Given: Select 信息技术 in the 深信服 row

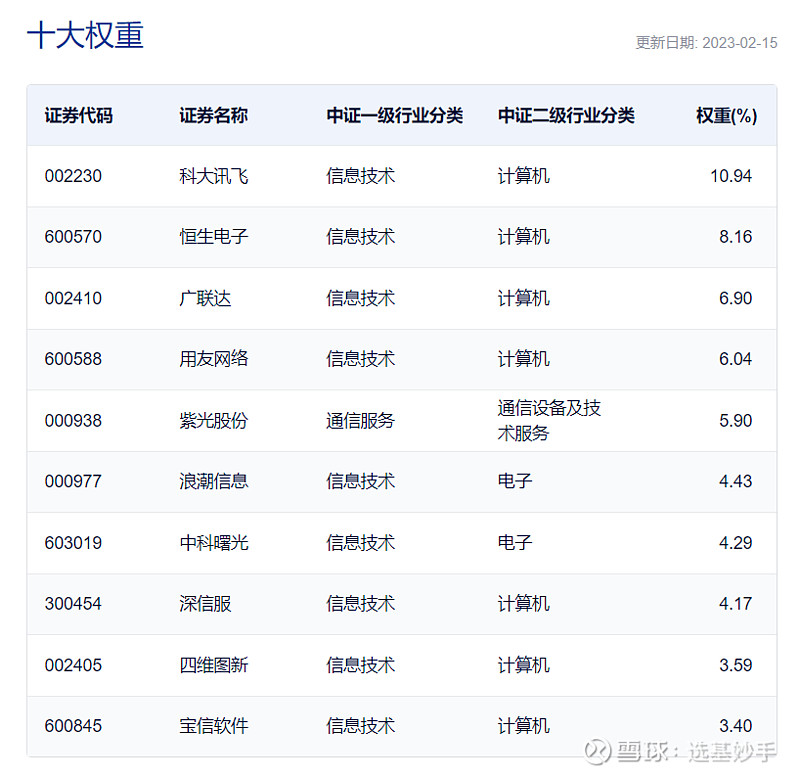Looking at the screenshot, I should [361, 604].
